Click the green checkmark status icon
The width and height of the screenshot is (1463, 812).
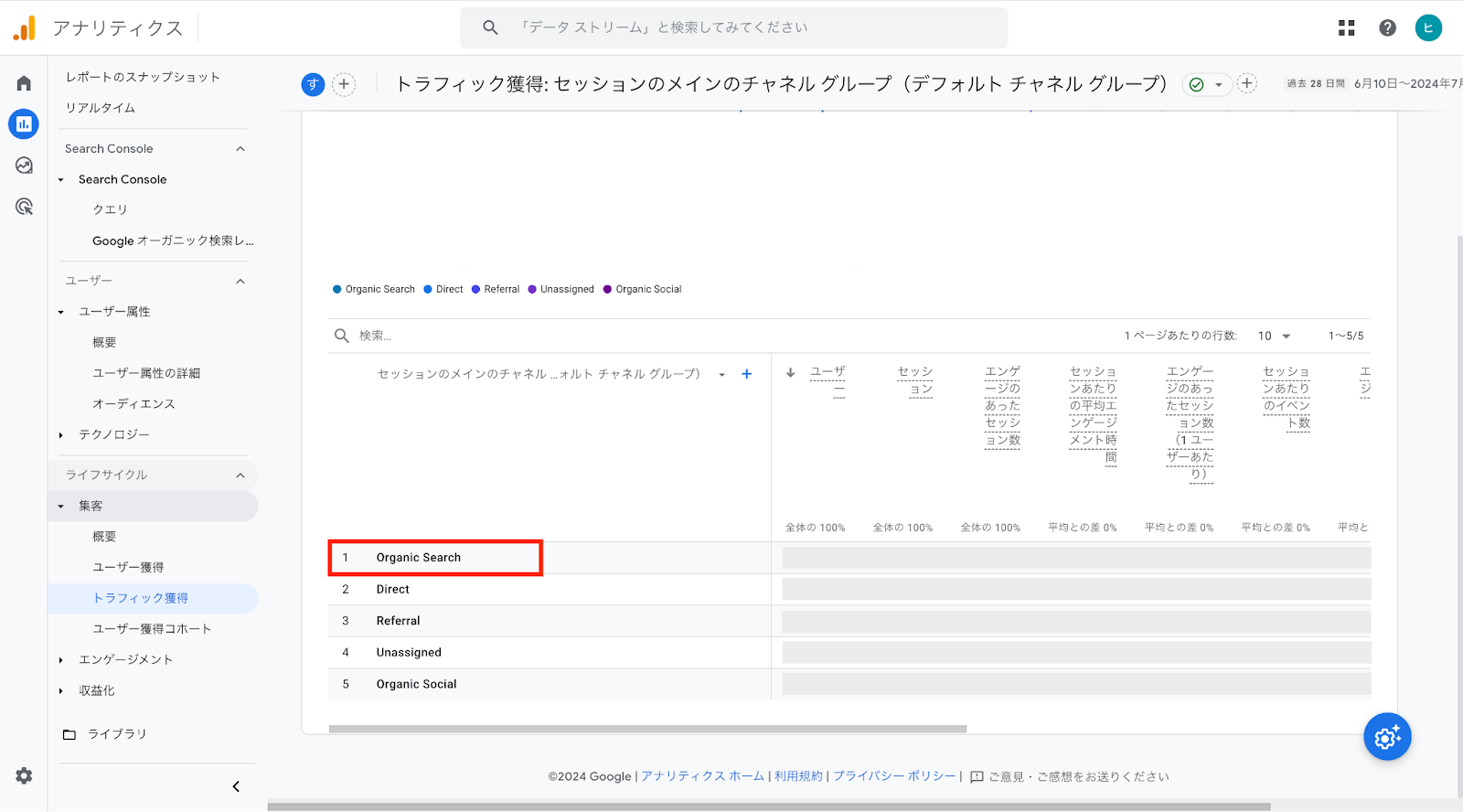pos(1196,85)
